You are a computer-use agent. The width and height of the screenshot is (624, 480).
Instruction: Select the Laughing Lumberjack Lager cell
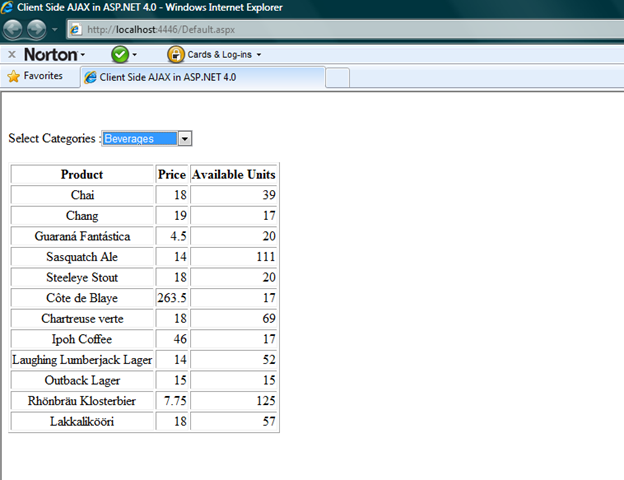click(82, 360)
